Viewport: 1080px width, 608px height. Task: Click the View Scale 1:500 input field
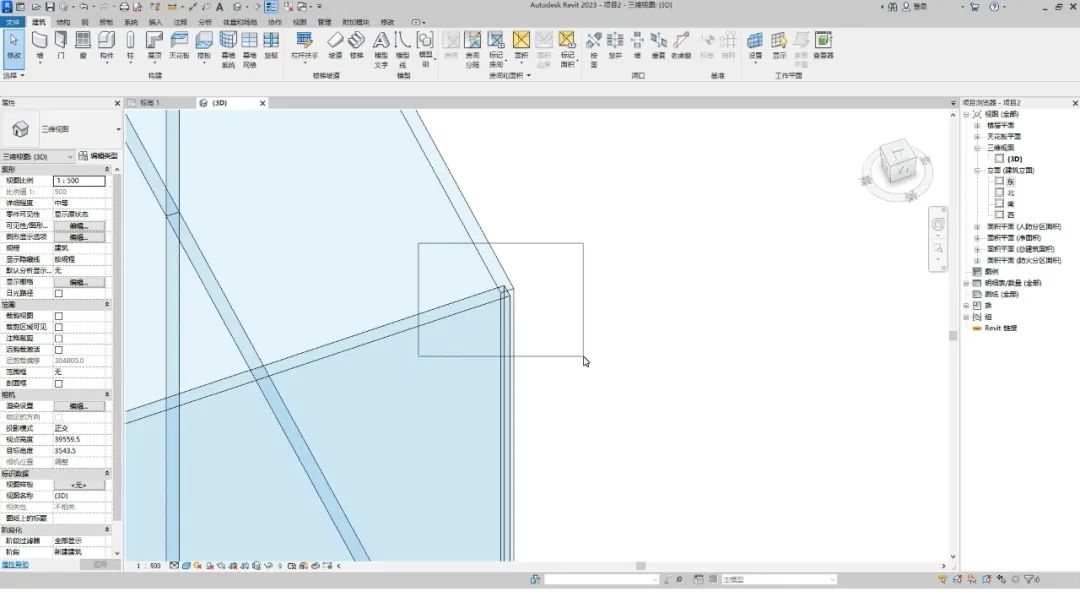[79, 180]
